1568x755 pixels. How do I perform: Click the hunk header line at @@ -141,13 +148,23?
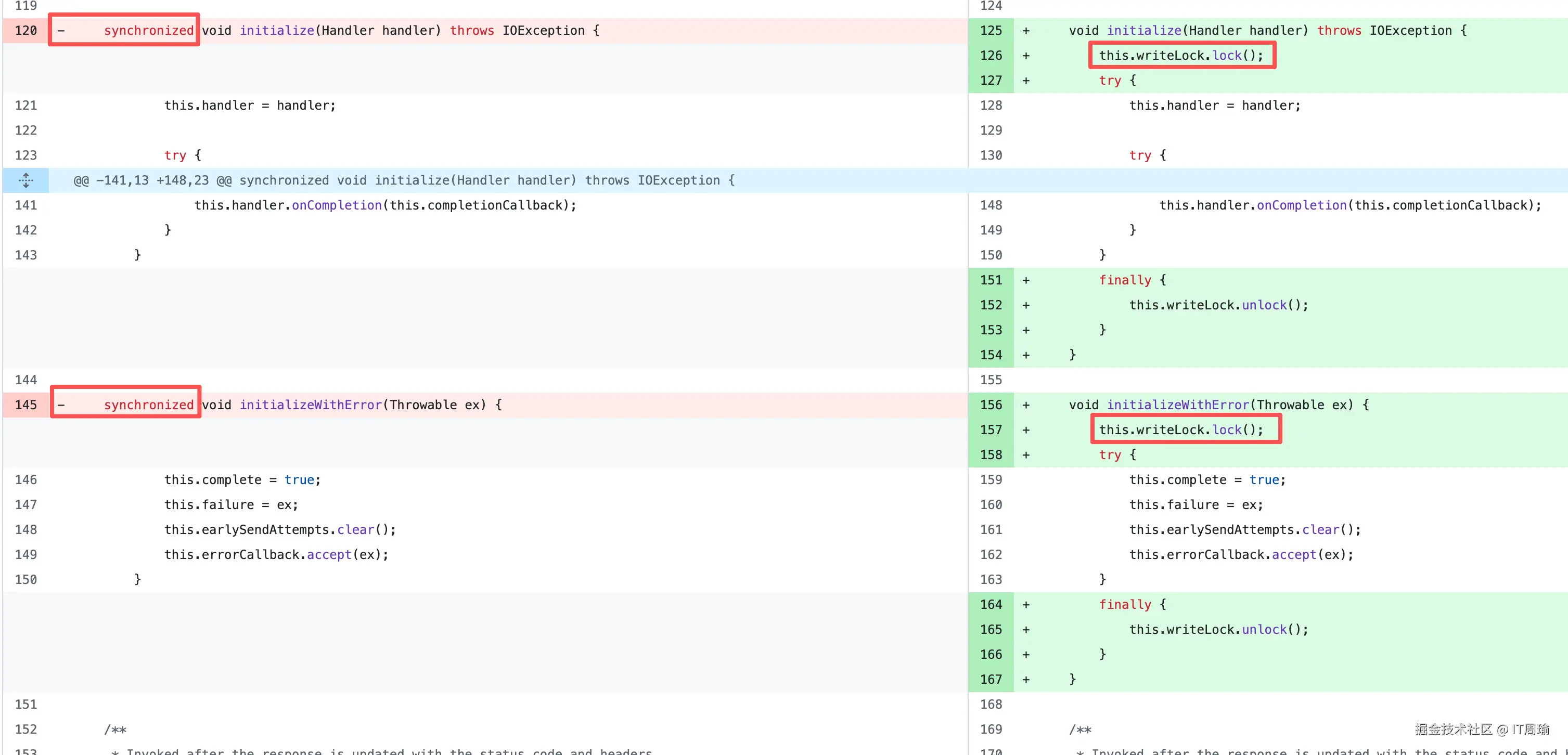click(x=404, y=180)
